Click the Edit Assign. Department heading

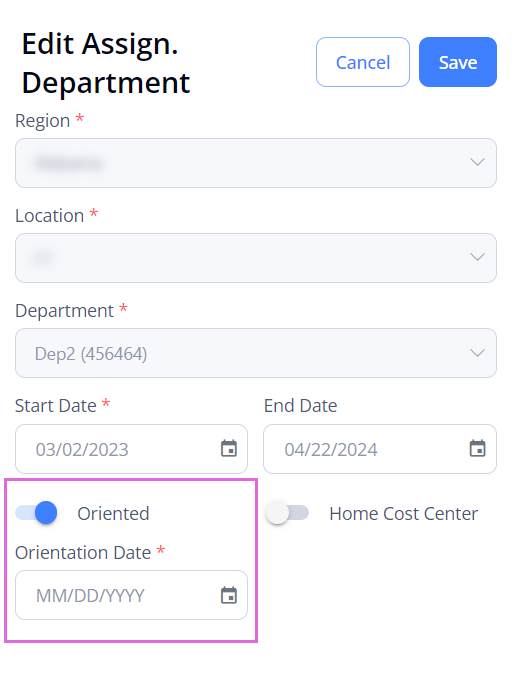[106, 63]
